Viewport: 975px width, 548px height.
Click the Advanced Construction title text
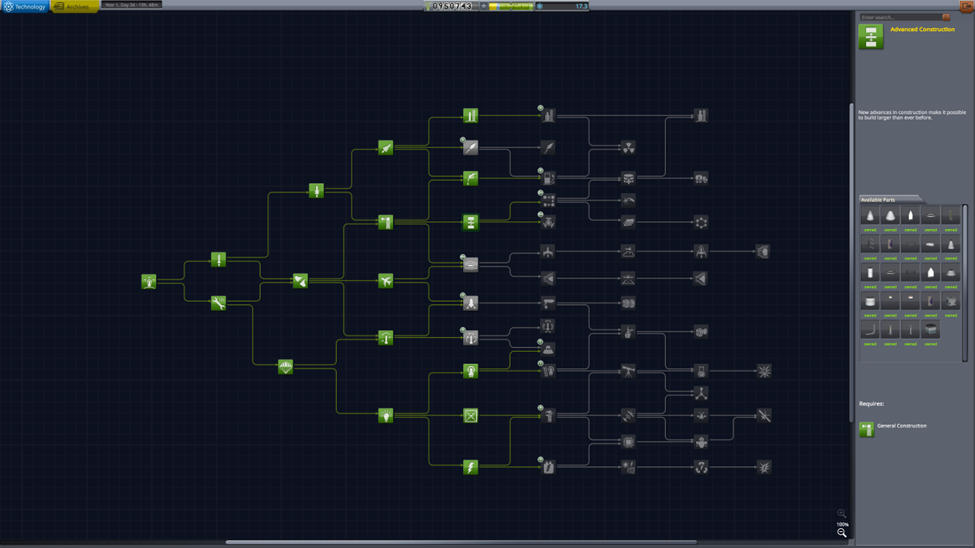(922, 29)
